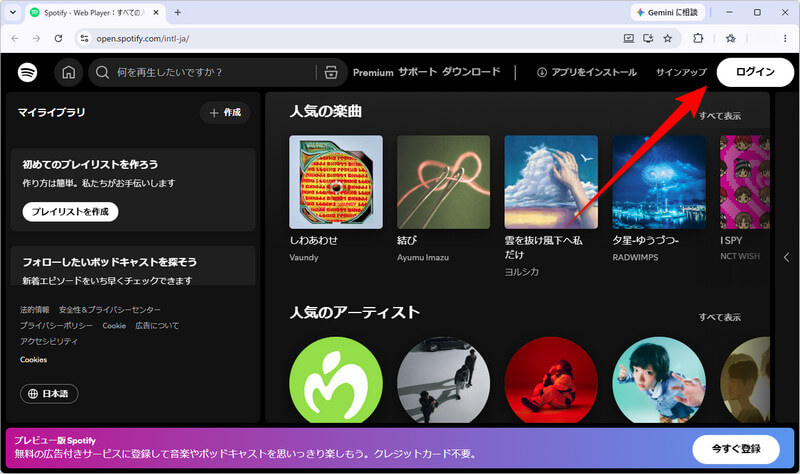Click the 人気の楽曲 heading
Viewport: 800px width, 474px height.
(326, 111)
